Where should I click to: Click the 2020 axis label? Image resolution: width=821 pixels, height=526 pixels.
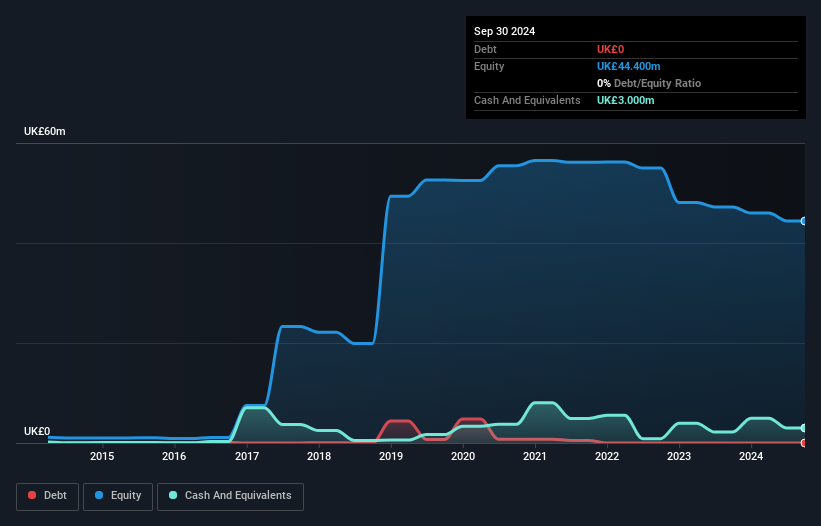(463, 456)
